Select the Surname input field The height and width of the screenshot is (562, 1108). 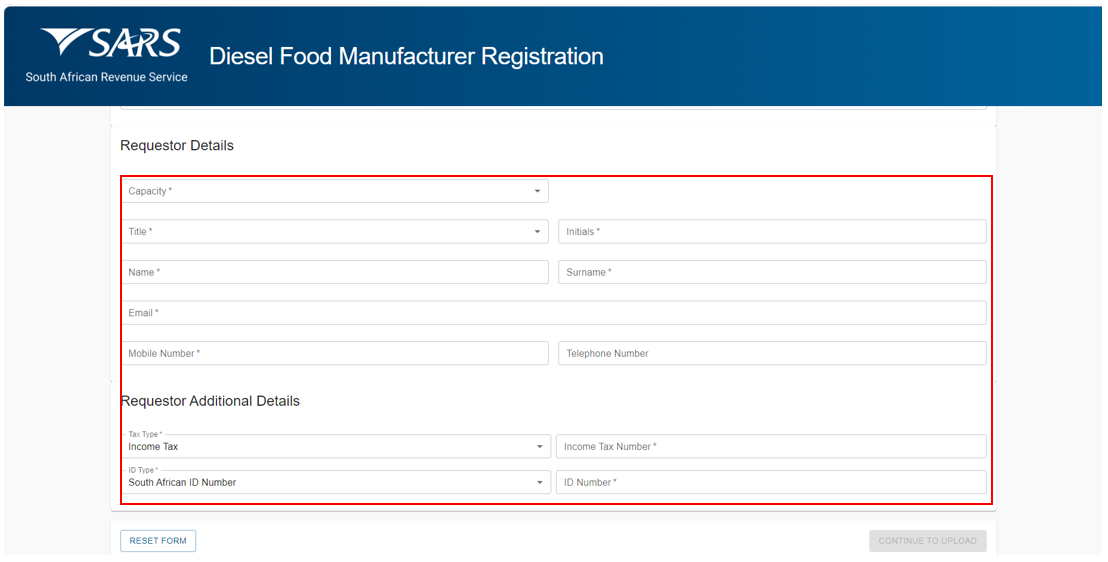(x=772, y=272)
